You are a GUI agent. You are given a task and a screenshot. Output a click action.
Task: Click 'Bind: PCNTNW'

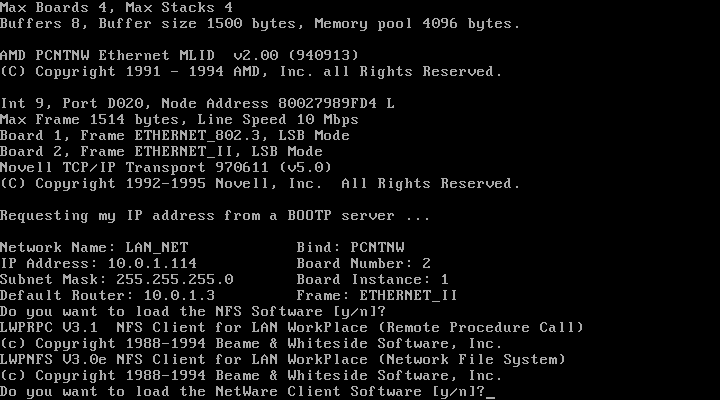tap(350, 248)
